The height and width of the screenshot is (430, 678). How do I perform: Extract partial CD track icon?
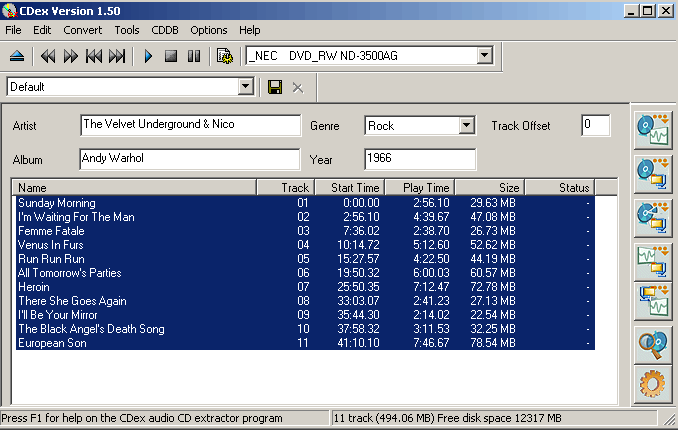pyautogui.click(x=653, y=218)
